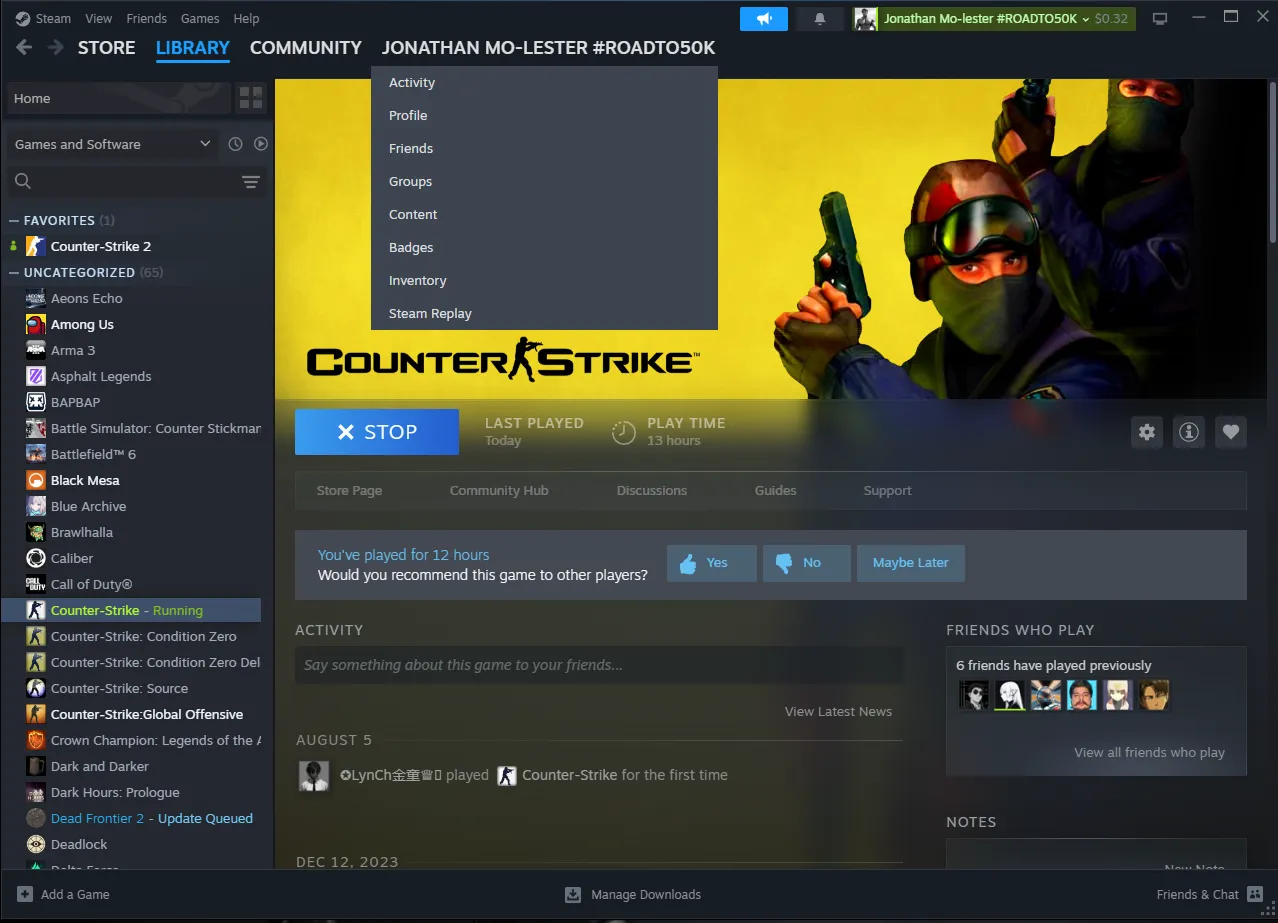The height and width of the screenshot is (923, 1278).
Task: Choose Maybe Later for recommendation
Action: (910, 563)
